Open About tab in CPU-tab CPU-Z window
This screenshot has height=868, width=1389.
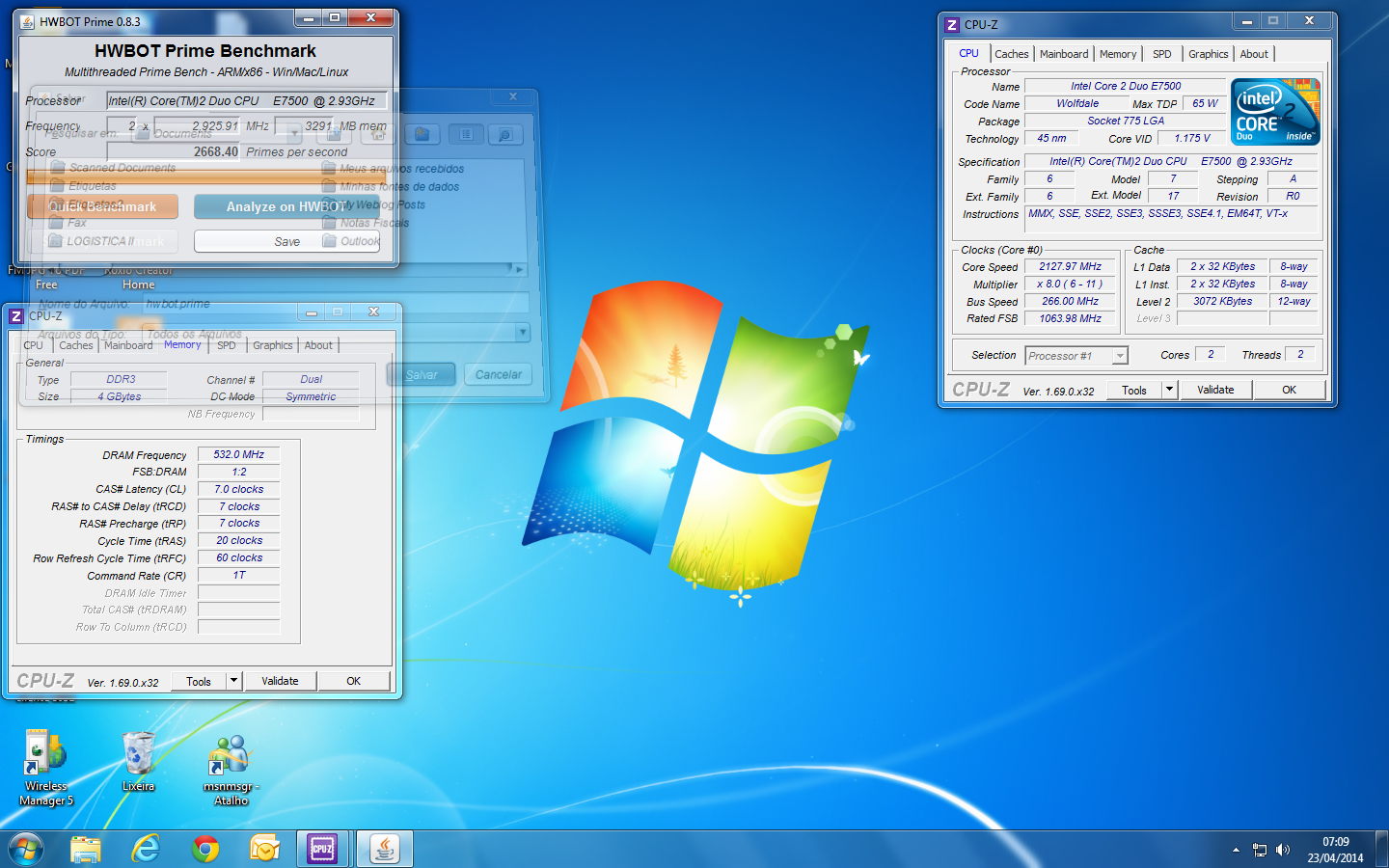(1254, 54)
